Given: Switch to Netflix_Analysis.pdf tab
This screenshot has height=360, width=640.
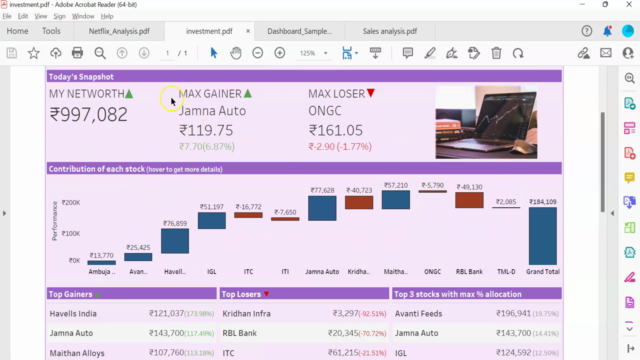Looking at the screenshot, I should point(119,31).
